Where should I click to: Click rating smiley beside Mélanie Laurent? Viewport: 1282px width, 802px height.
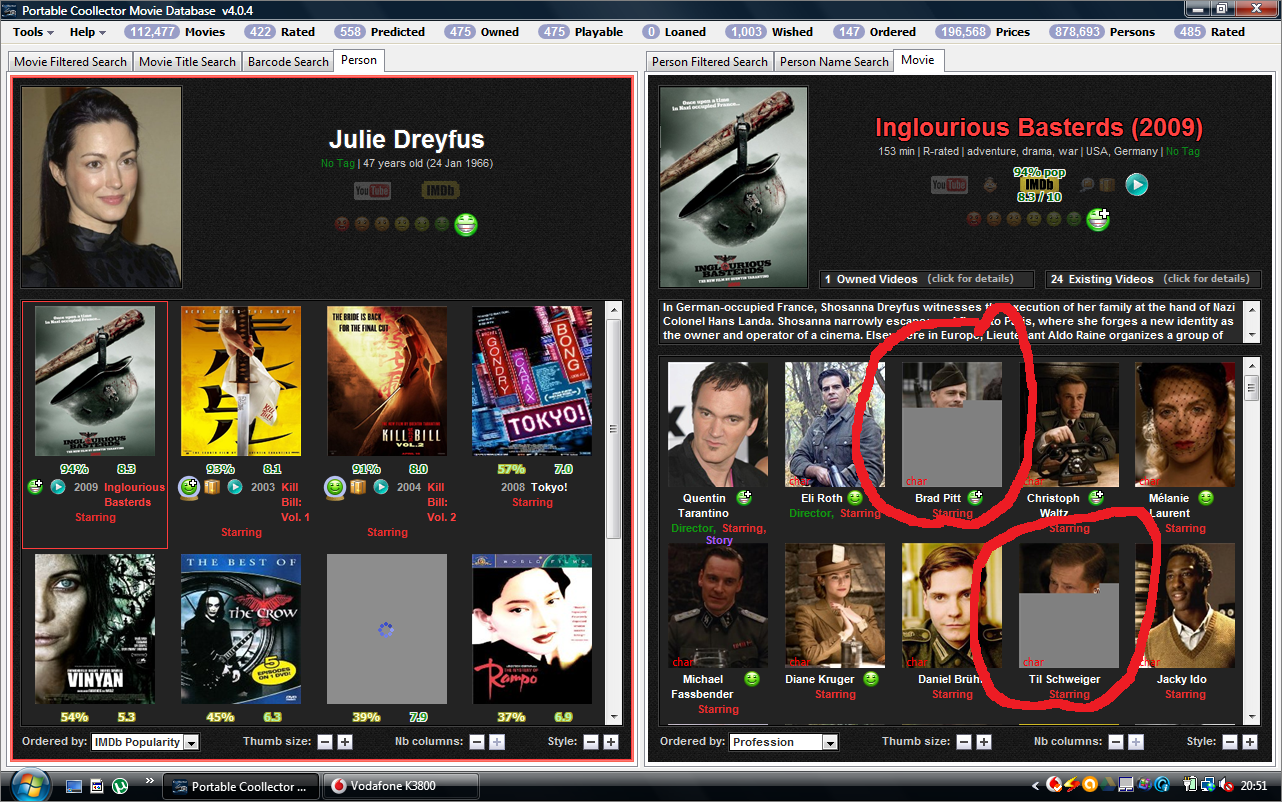pyautogui.click(x=1206, y=498)
